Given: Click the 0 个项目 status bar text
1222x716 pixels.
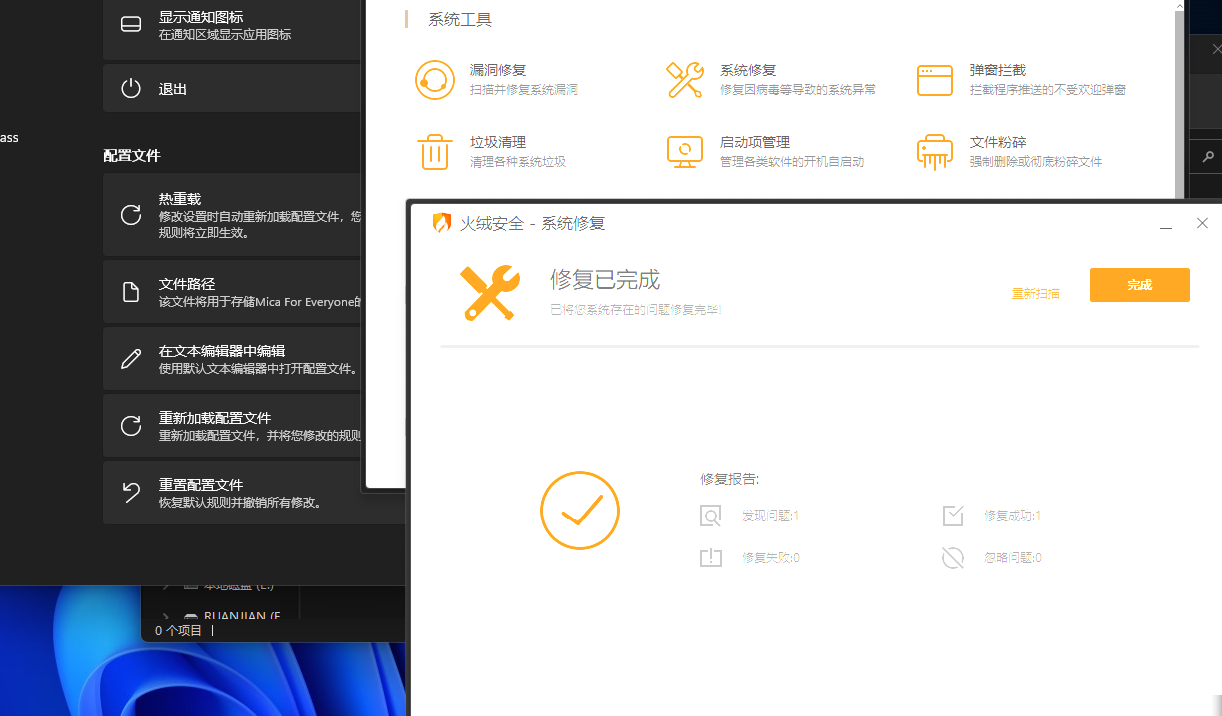Looking at the screenshot, I should 178,631.
